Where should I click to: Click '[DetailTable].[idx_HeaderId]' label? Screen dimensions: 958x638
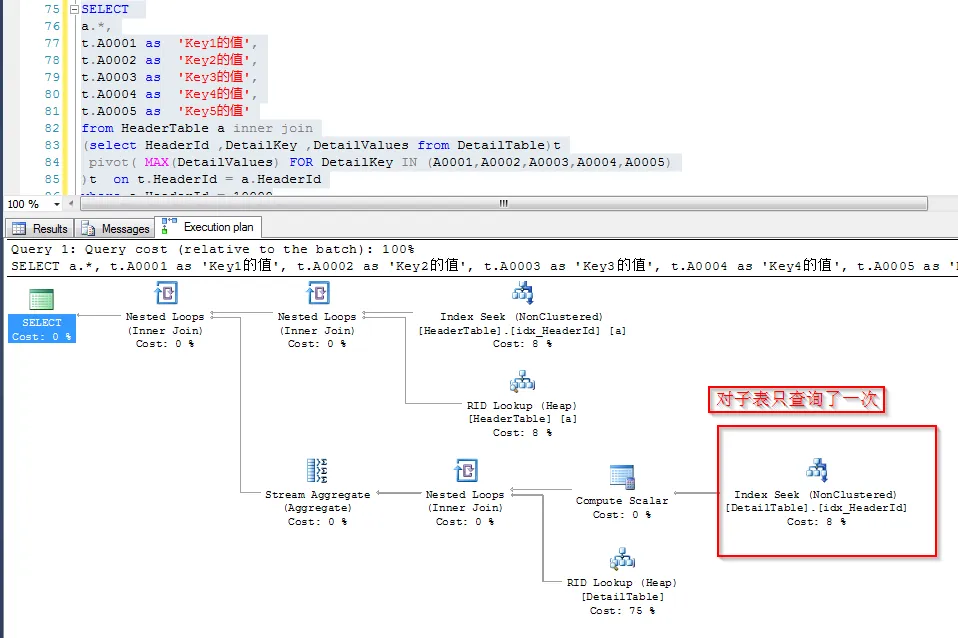[816, 508]
